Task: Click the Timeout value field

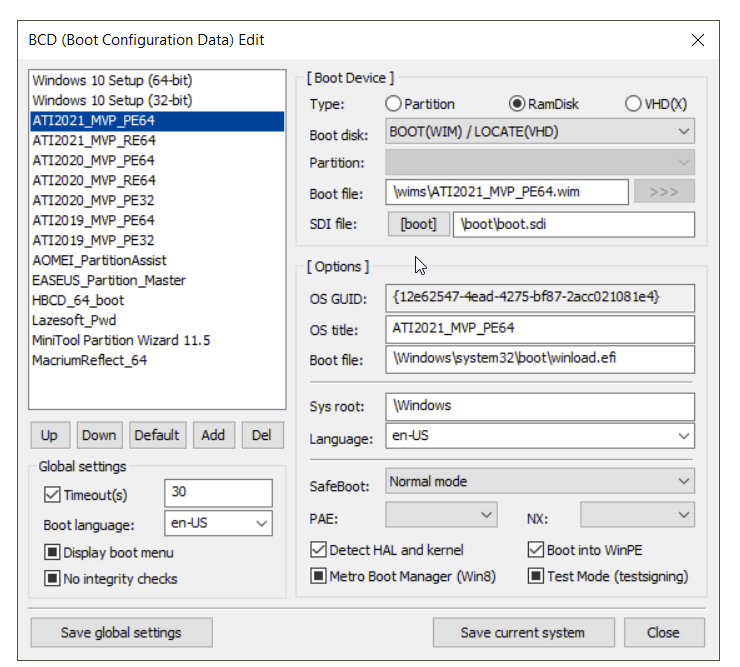Action: [x=219, y=493]
